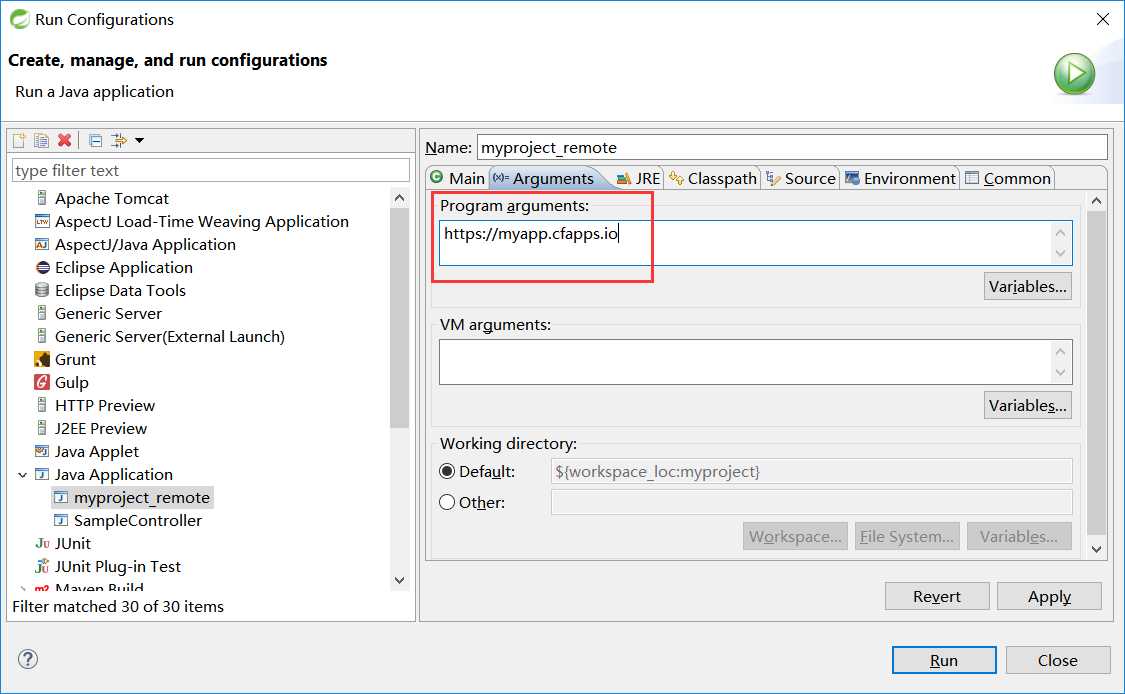Select Default working directory radio button
Image resolution: width=1125 pixels, height=694 pixels.
click(447, 472)
